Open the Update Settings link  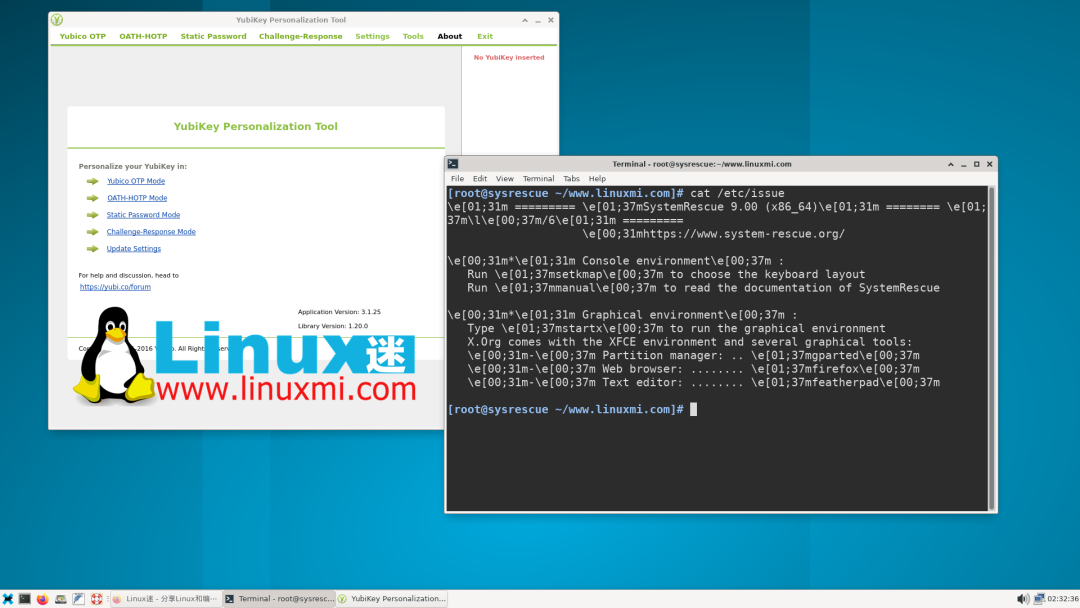point(136,248)
